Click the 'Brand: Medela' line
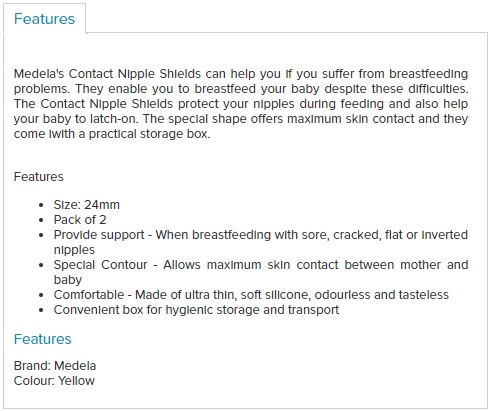Screen dimensions: 491x411 55,366
